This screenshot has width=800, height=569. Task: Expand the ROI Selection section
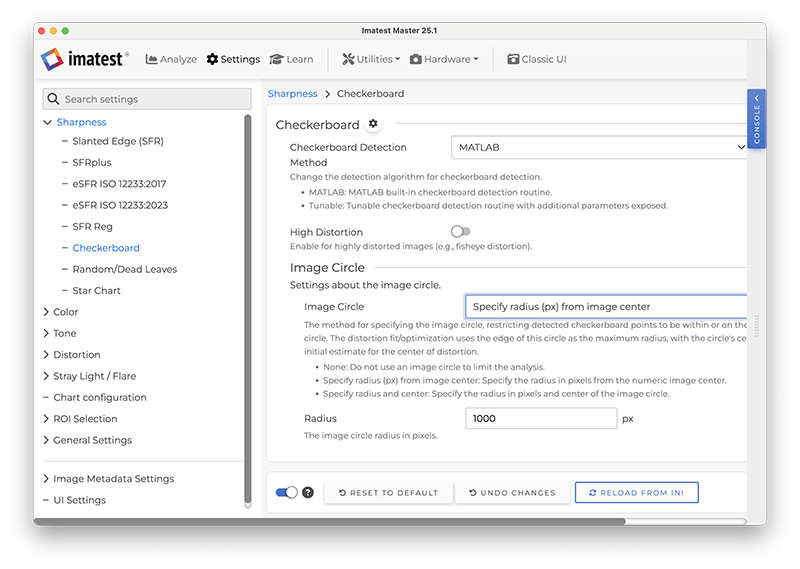pos(46,419)
